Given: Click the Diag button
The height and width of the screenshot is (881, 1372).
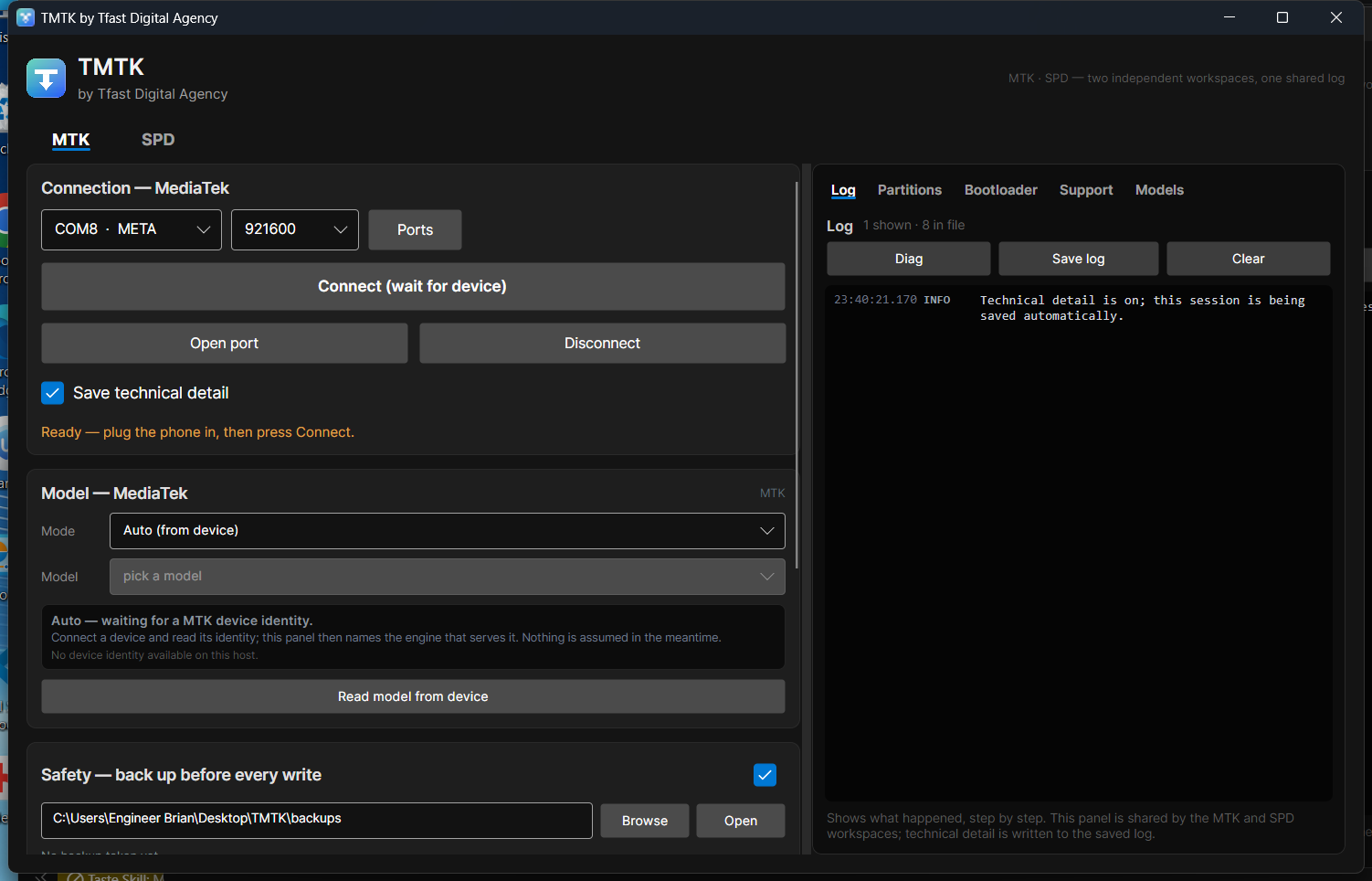Looking at the screenshot, I should coord(909,259).
